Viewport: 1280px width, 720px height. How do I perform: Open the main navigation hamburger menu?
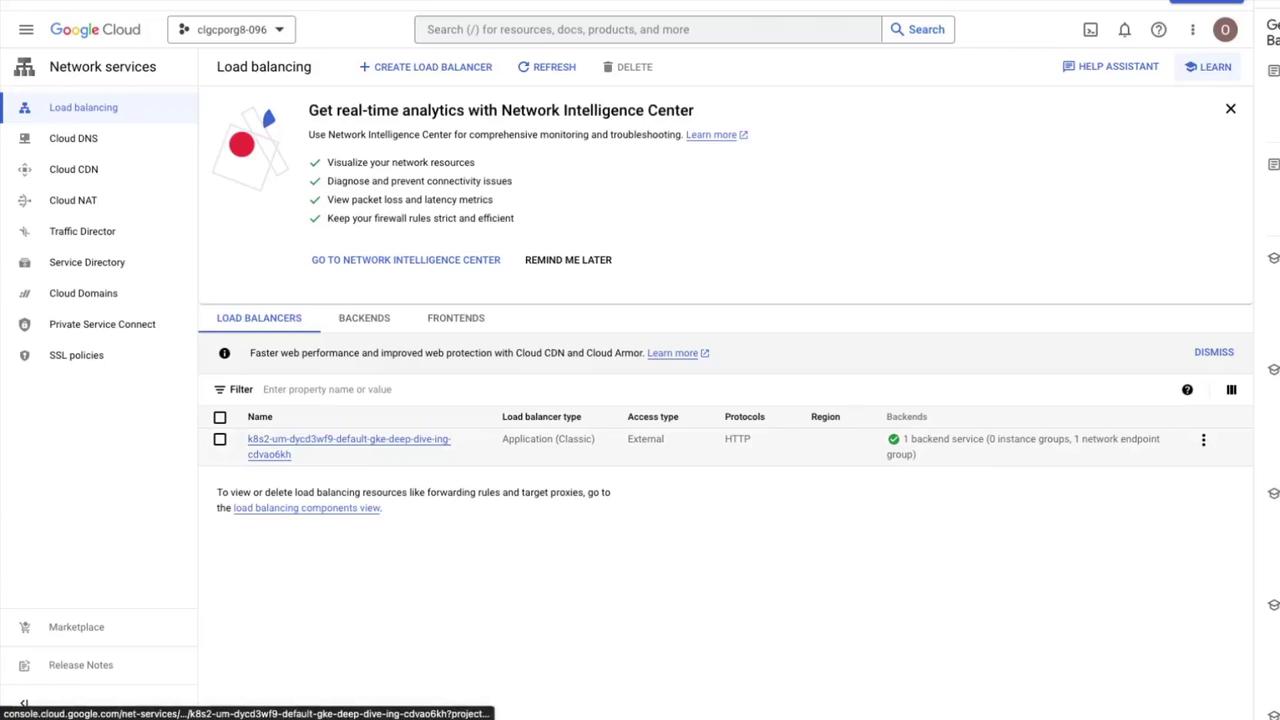click(26, 30)
